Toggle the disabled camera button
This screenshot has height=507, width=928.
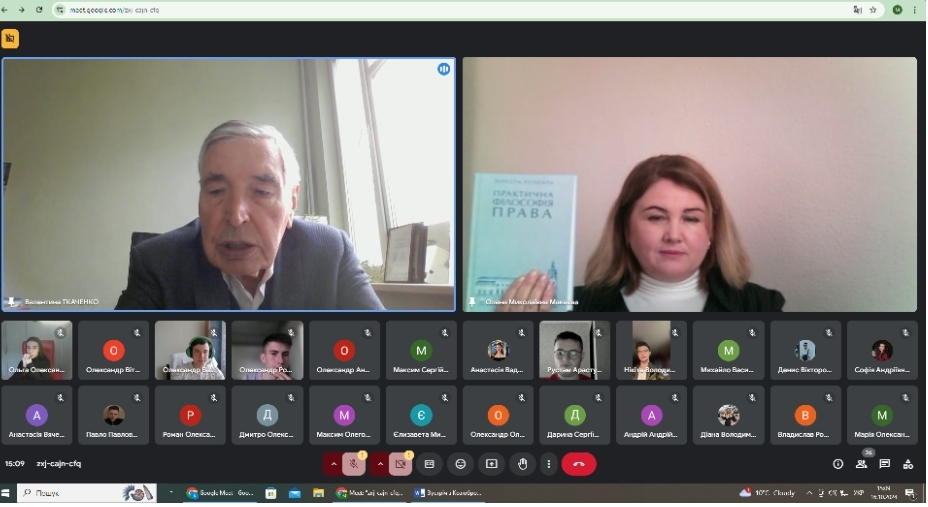[401, 464]
